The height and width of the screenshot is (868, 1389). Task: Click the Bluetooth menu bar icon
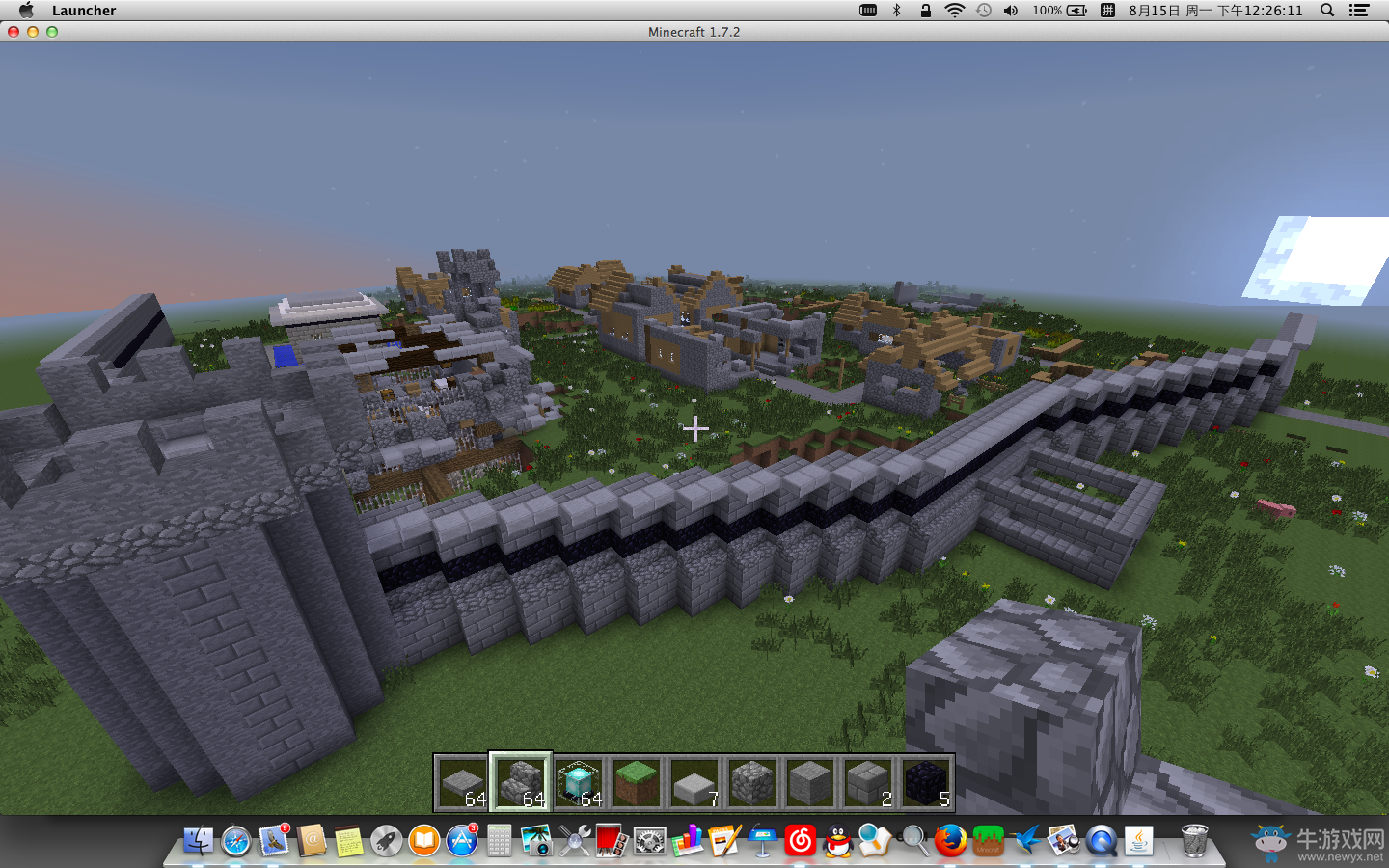[896, 10]
